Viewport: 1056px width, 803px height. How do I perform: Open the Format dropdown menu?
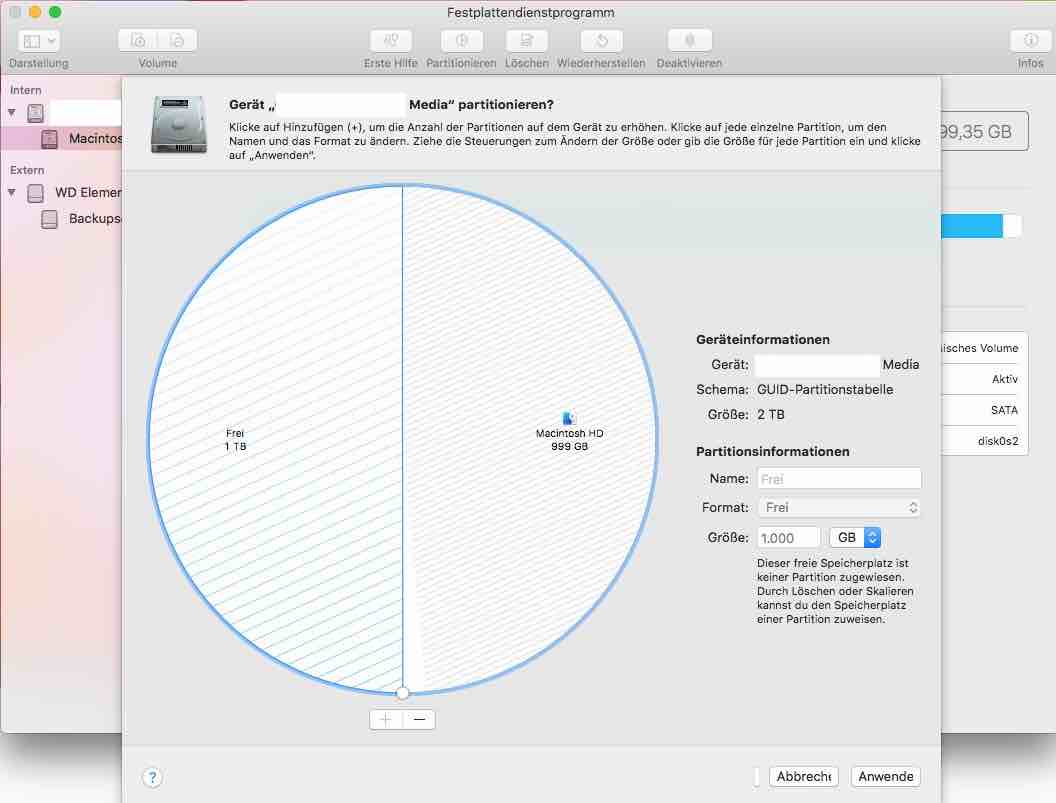pos(839,508)
